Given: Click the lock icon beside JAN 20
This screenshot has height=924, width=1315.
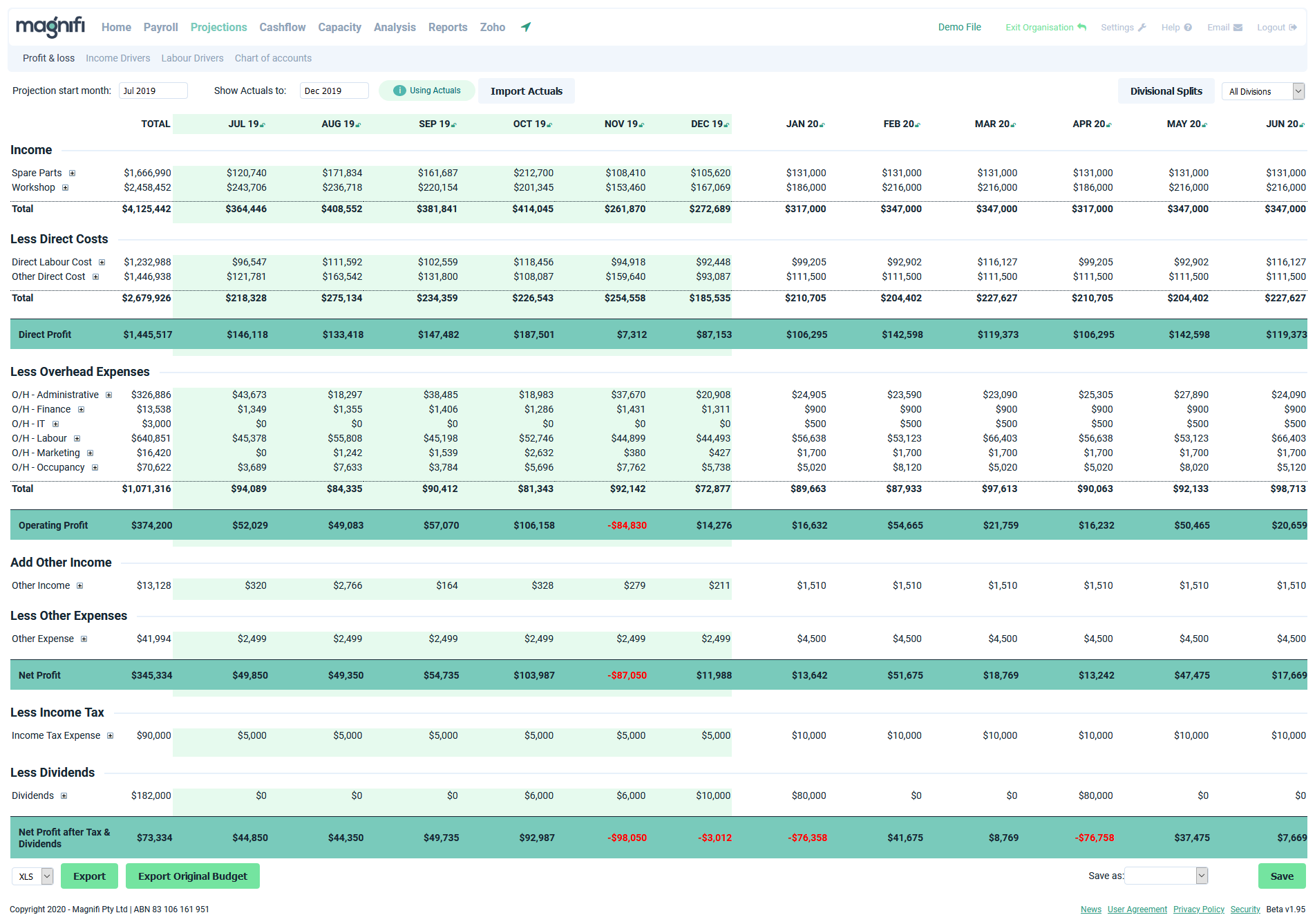Looking at the screenshot, I should coord(822,125).
